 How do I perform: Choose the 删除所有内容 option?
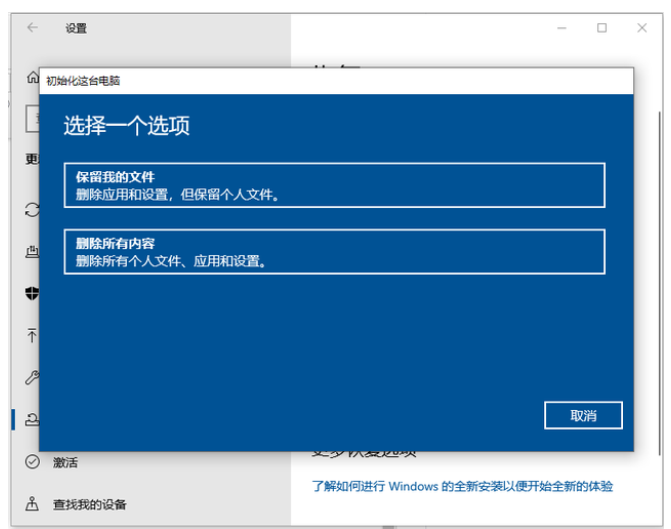click(x=334, y=251)
